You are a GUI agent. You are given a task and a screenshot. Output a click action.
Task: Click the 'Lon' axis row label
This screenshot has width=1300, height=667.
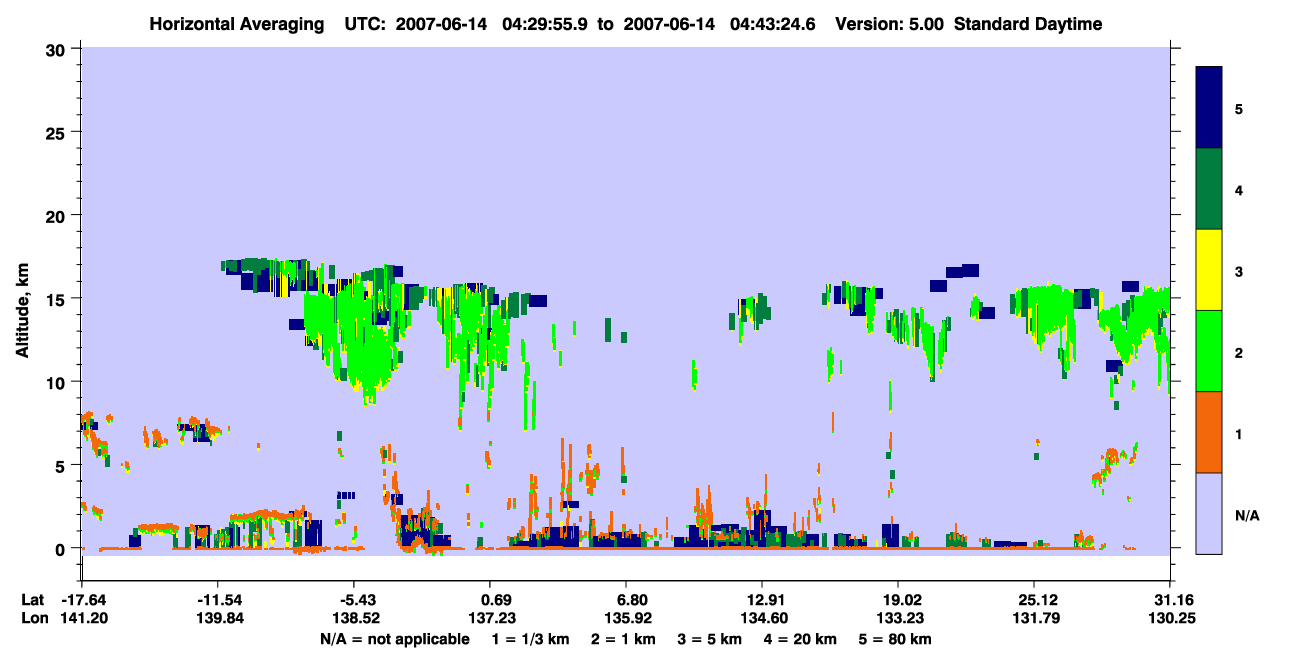(x=33, y=618)
